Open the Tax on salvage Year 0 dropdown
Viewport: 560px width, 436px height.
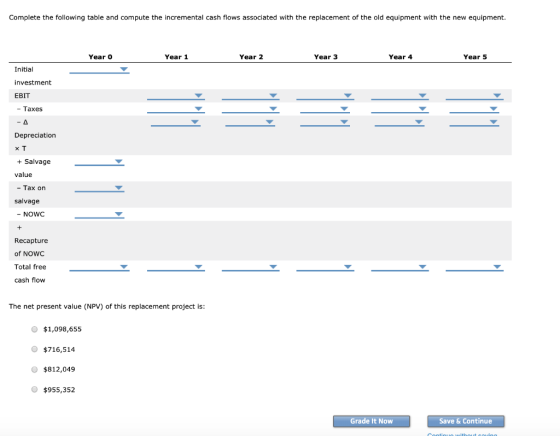tap(99, 188)
